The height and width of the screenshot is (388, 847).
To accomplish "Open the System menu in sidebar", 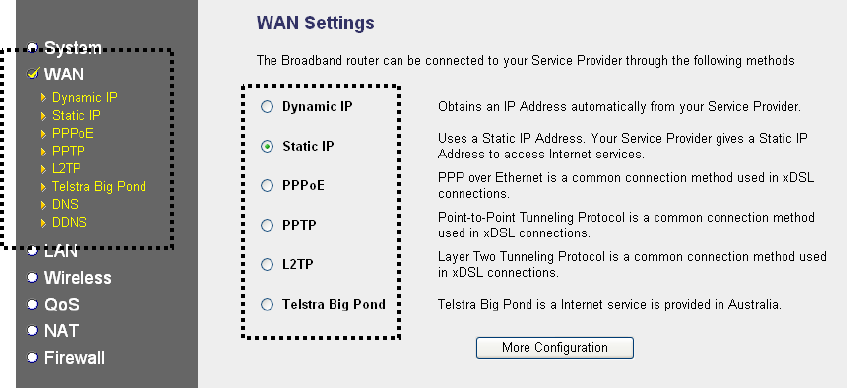I will [x=72, y=48].
